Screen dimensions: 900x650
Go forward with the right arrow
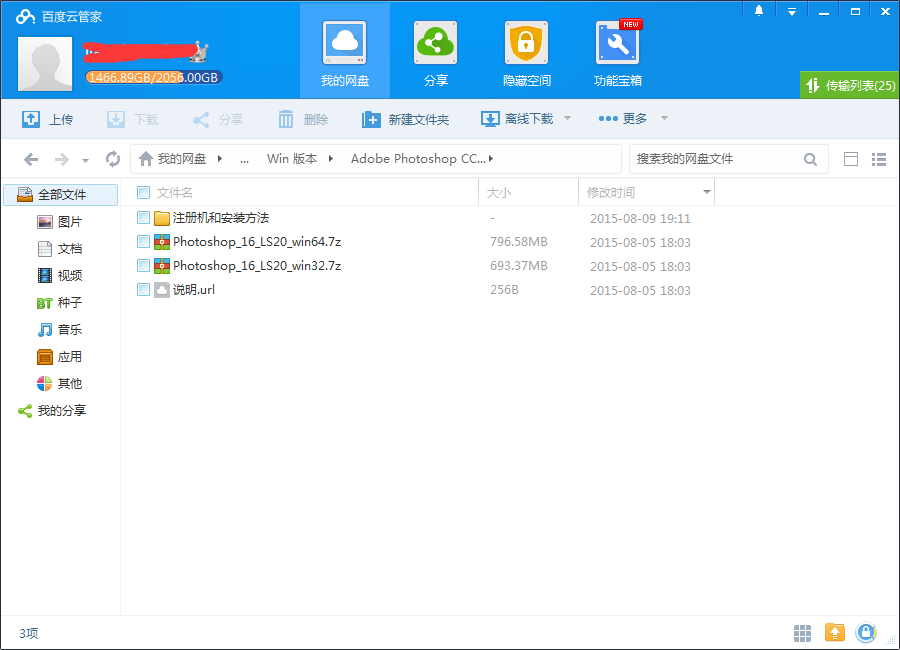(x=61, y=159)
